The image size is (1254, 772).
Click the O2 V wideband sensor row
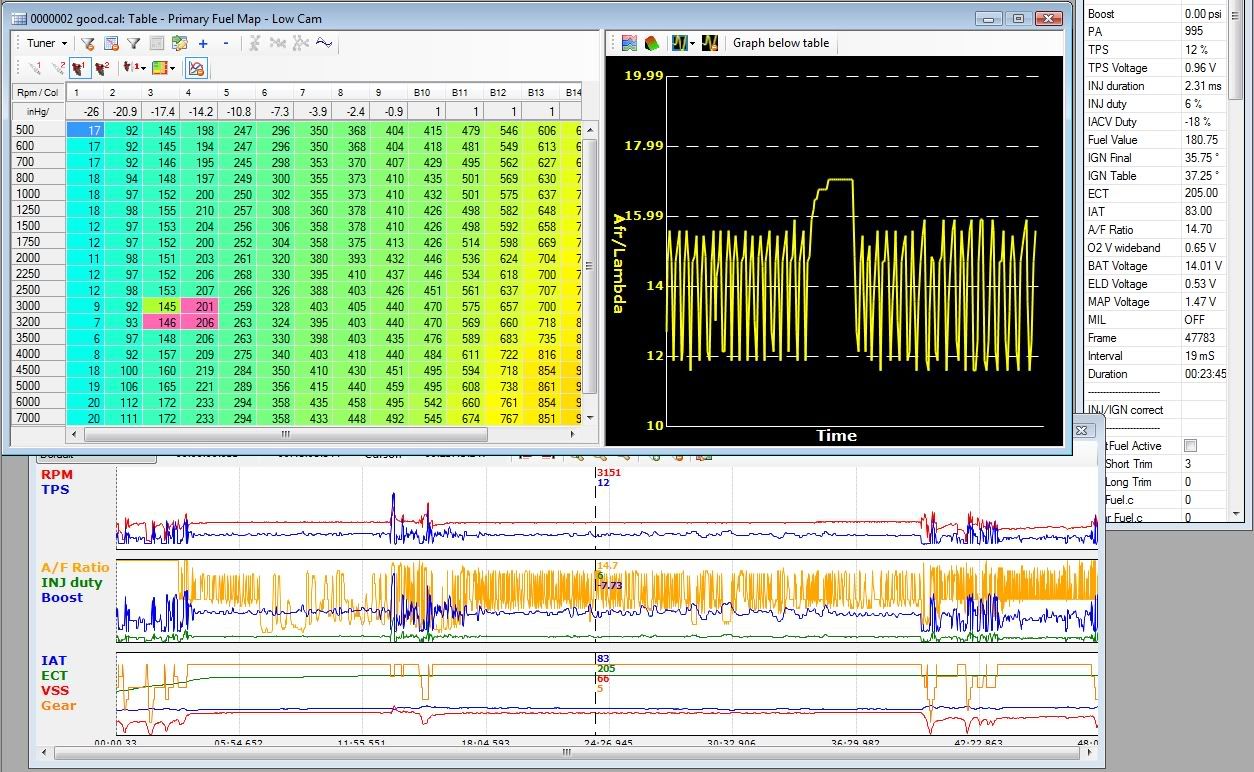pos(1154,247)
